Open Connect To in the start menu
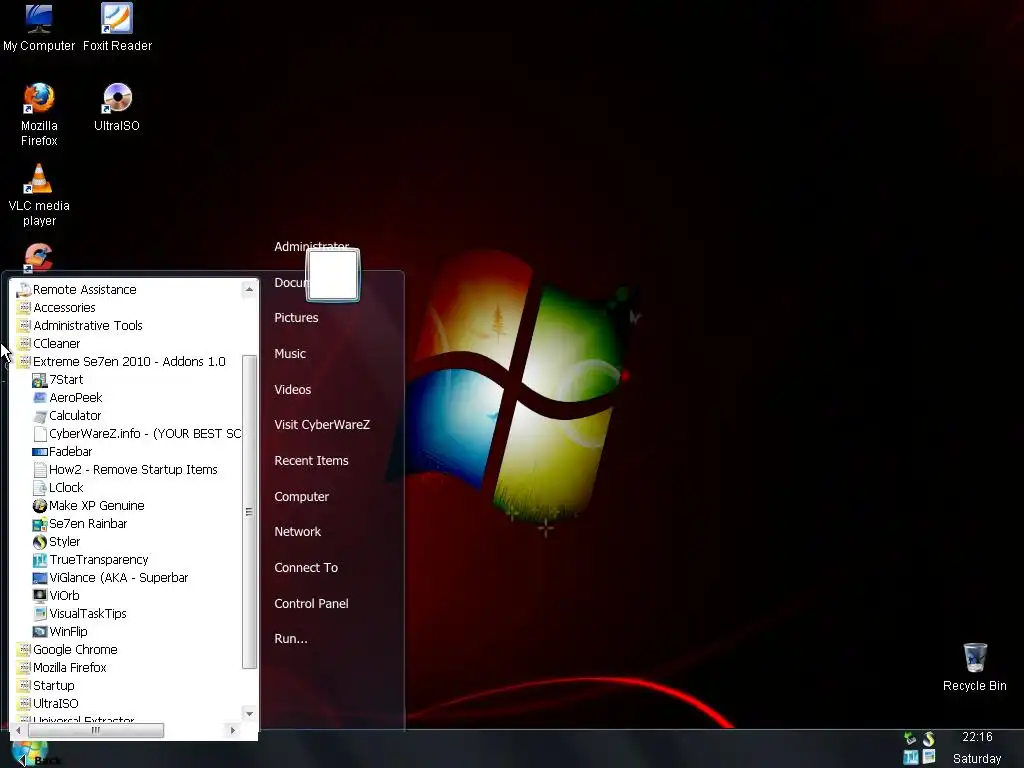Screen dimensions: 1024x768 coord(306,568)
